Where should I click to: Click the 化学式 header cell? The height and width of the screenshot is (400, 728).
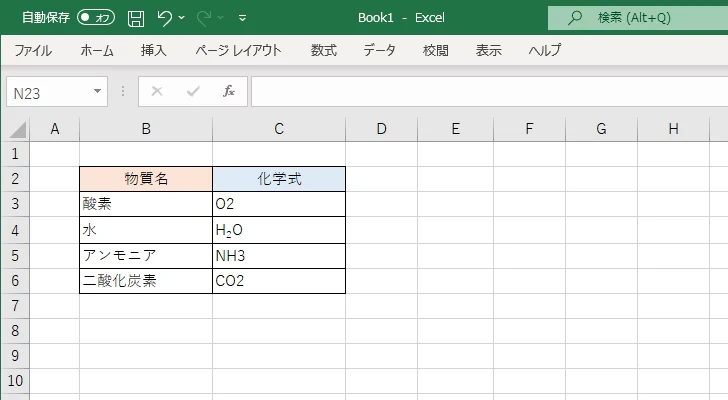tap(279, 179)
